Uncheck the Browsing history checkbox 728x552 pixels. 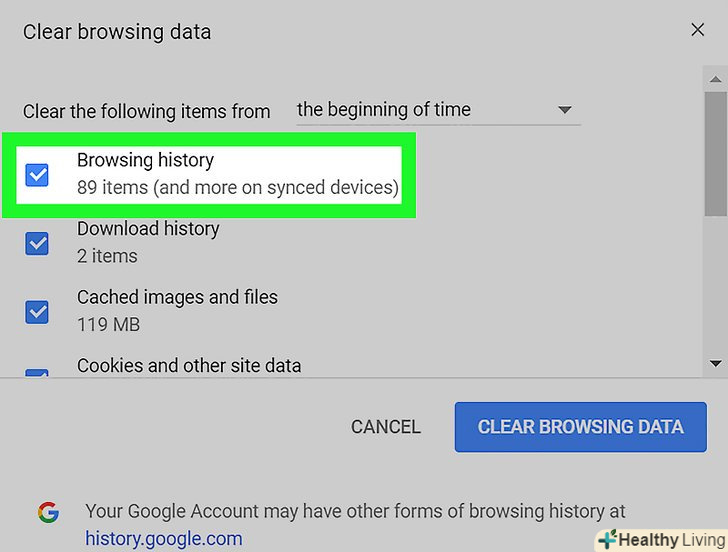click(37, 175)
